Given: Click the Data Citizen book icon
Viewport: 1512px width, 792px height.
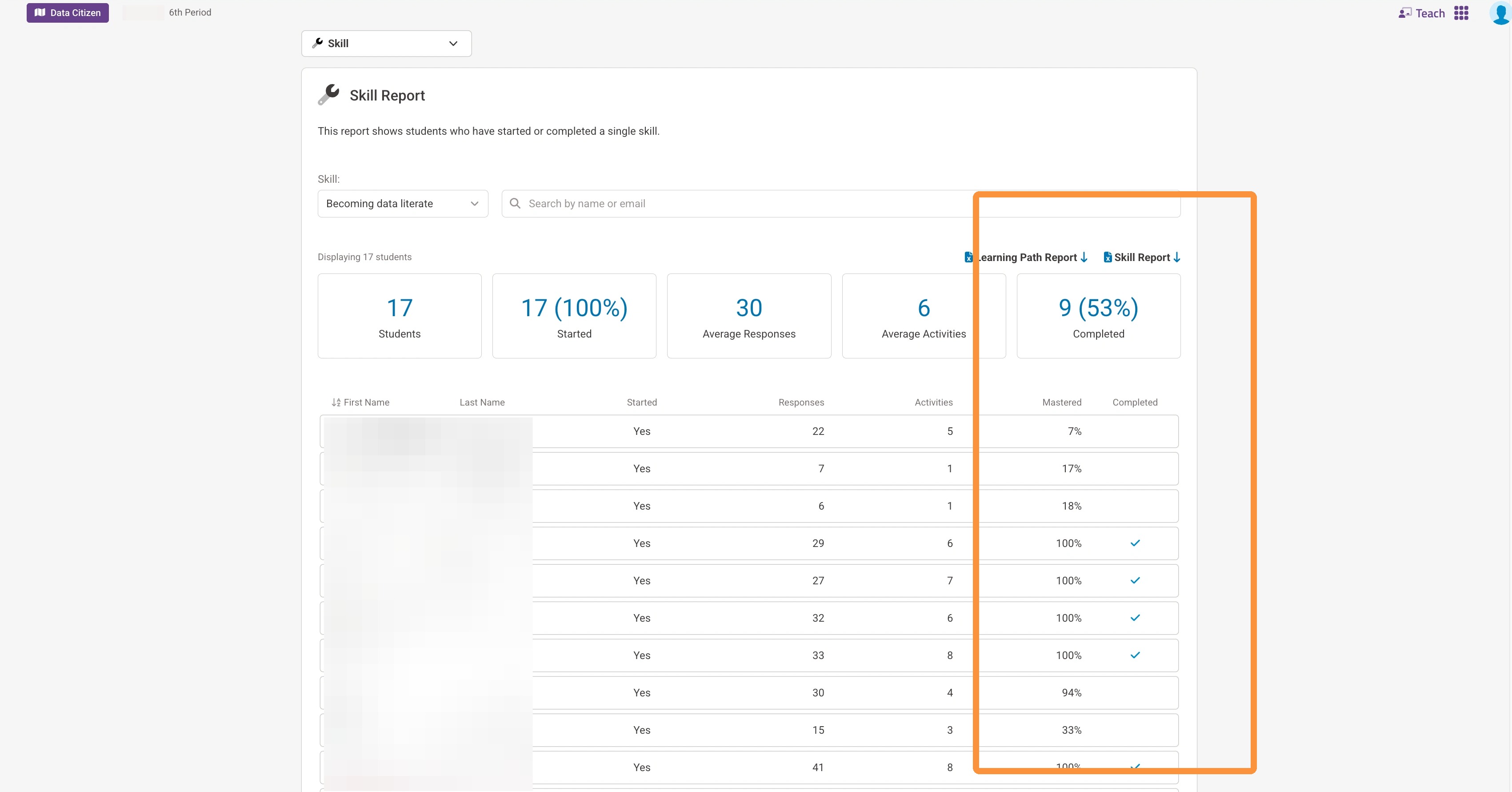Looking at the screenshot, I should tap(40, 12).
